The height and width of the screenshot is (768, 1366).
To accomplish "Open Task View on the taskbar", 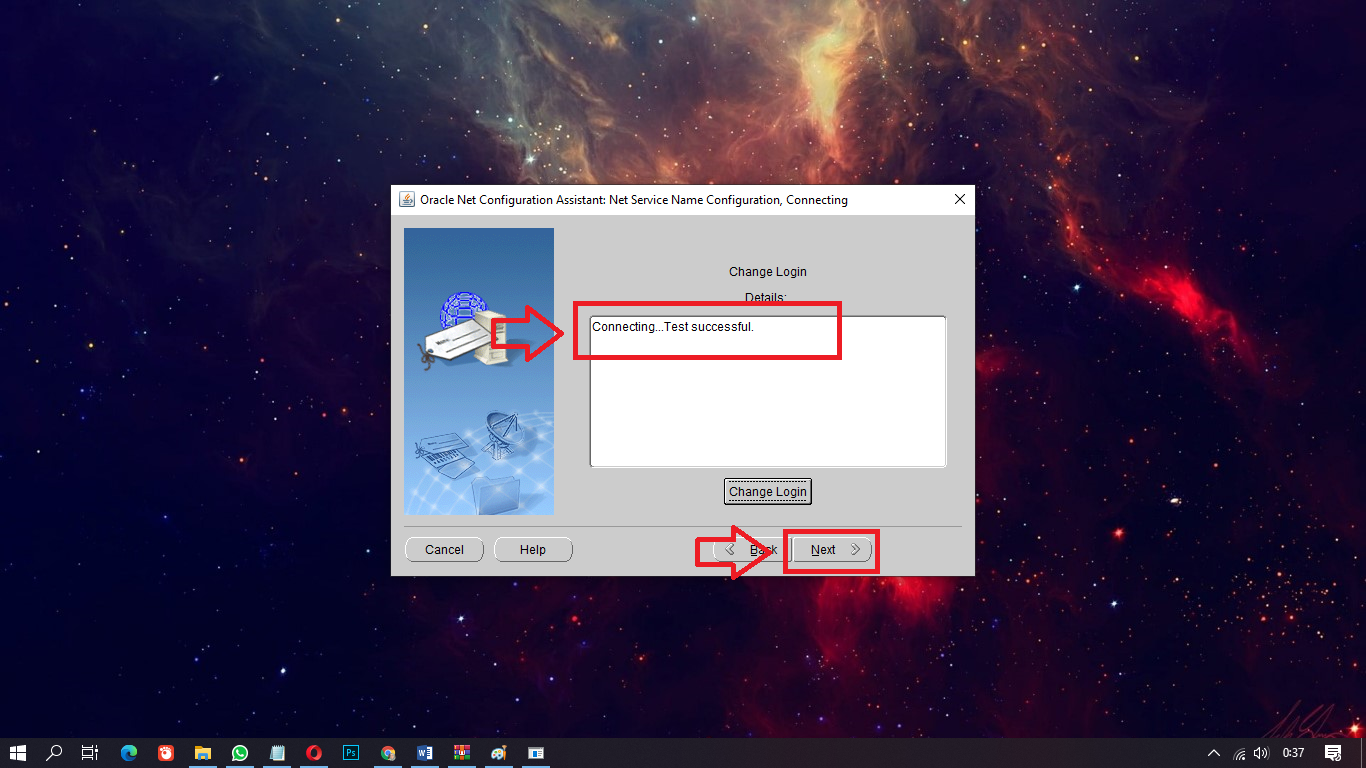I will coord(89,753).
